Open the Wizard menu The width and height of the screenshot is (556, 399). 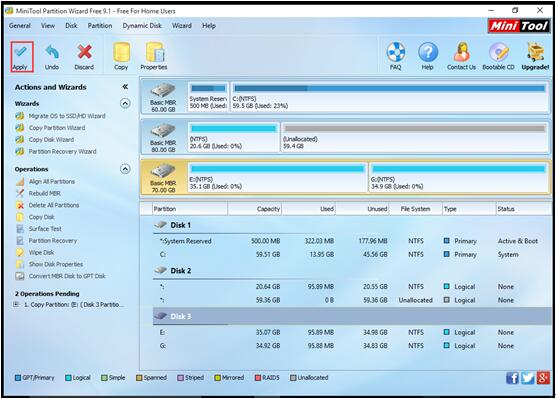tap(182, 26)
